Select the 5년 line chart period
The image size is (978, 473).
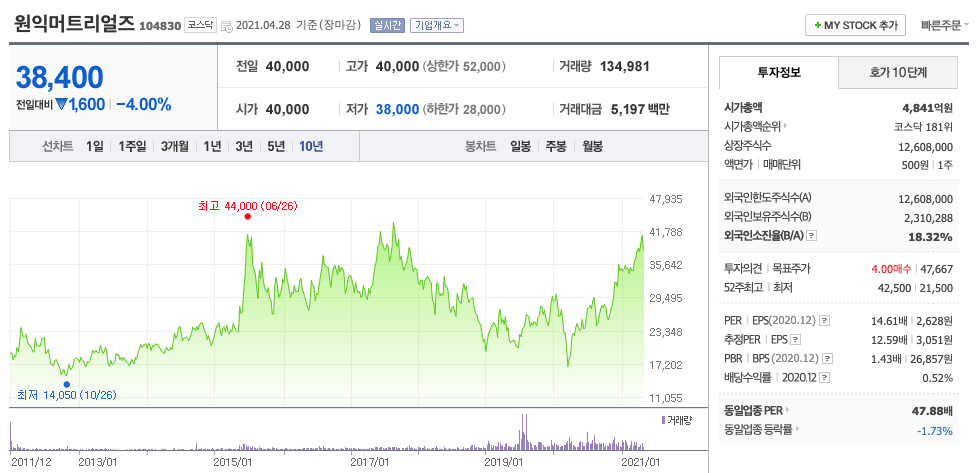[x=276, y=147]
